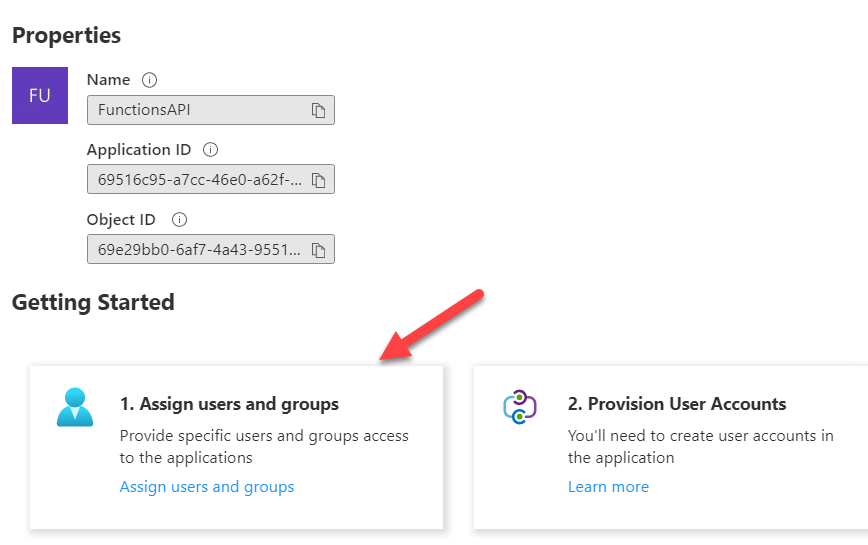This screenshot has width=868, height=545.
Task: Select the Object ID text field
Action: [210, 249]
